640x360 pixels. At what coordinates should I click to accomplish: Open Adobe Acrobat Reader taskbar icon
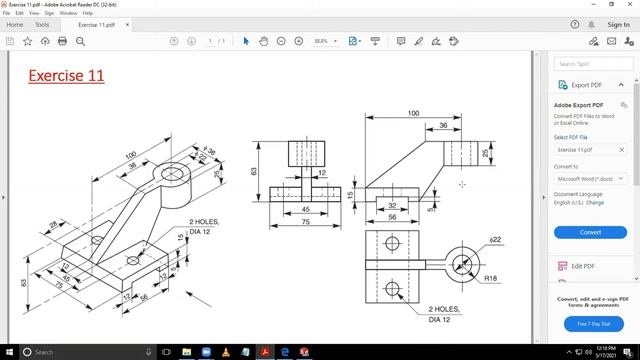pyautogui.click(x=265, y=352)
